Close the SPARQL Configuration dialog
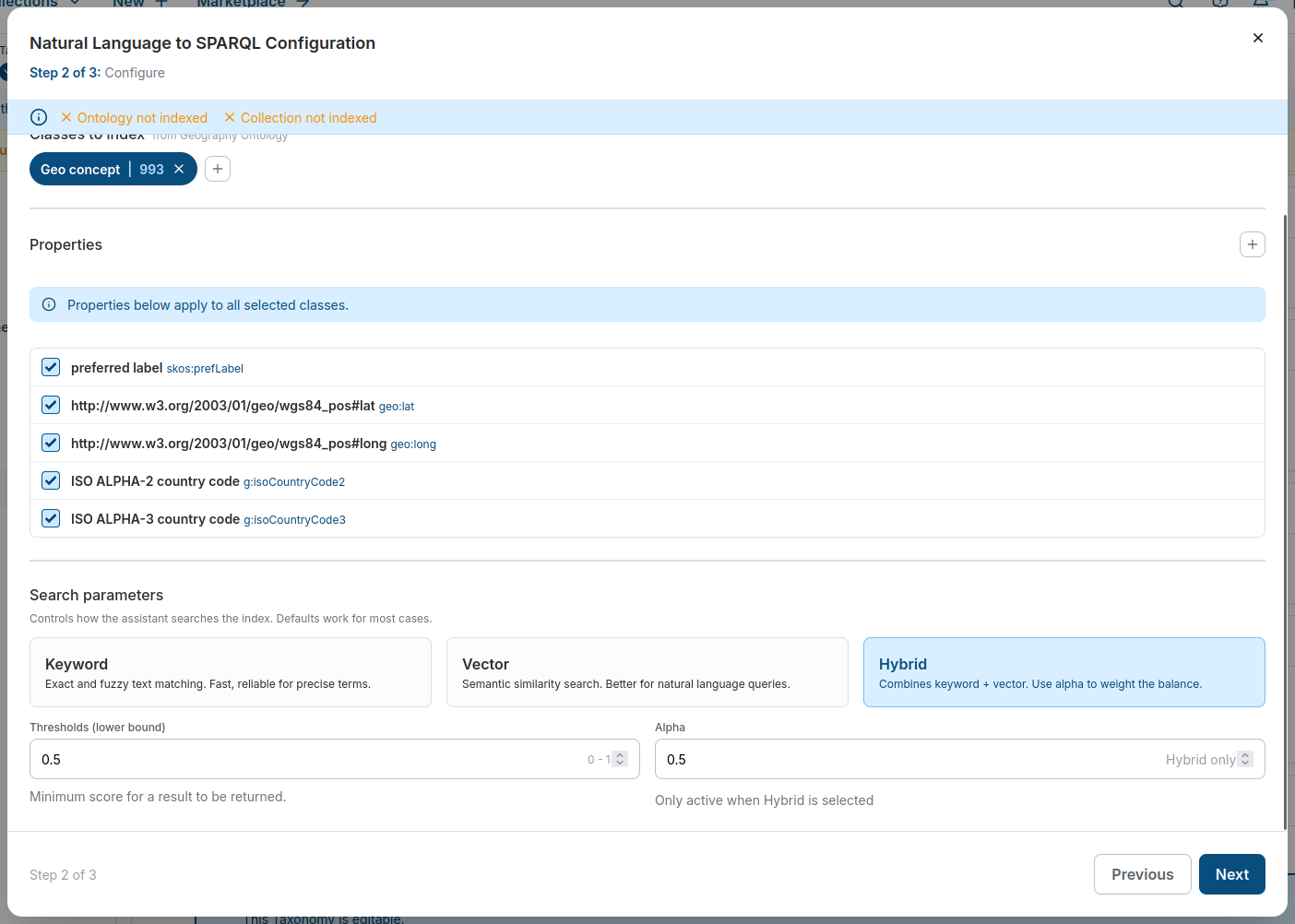 tap(1258, 38)
